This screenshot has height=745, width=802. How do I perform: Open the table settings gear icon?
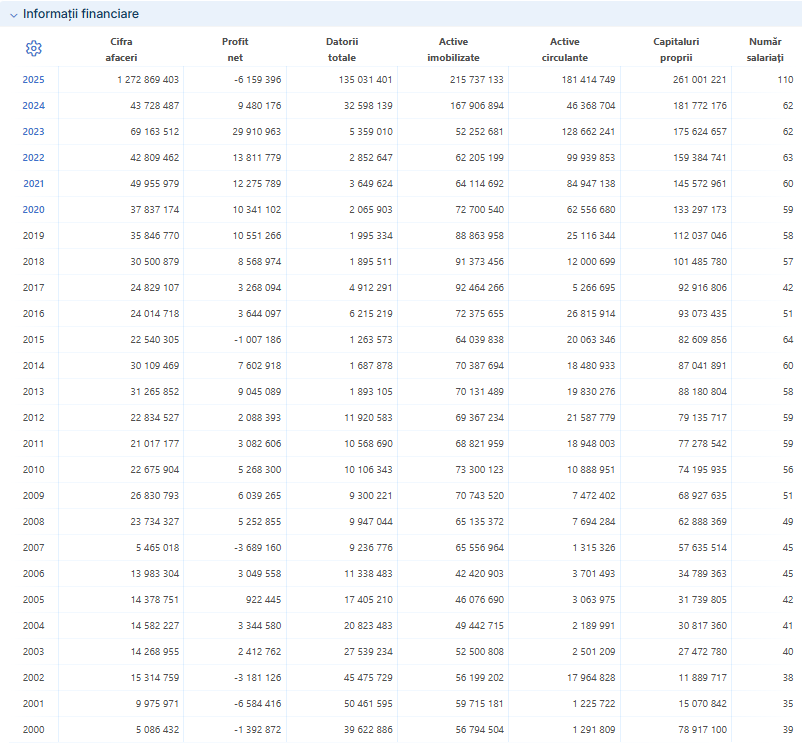tap(34, 49)
